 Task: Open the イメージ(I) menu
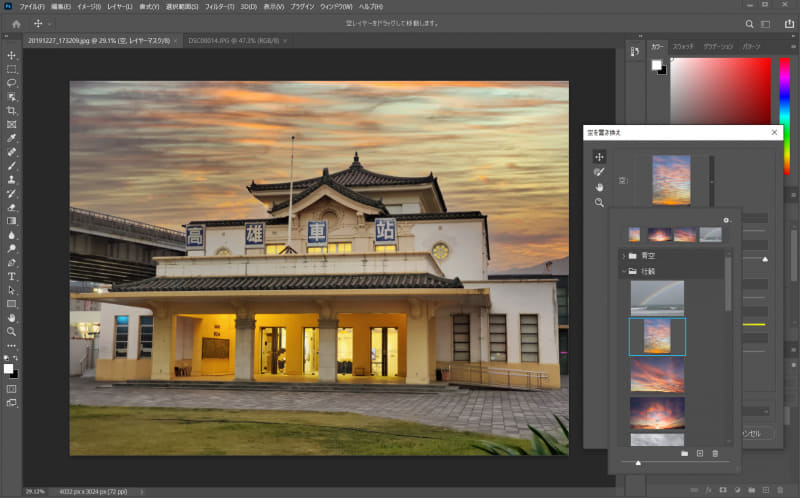89,7
